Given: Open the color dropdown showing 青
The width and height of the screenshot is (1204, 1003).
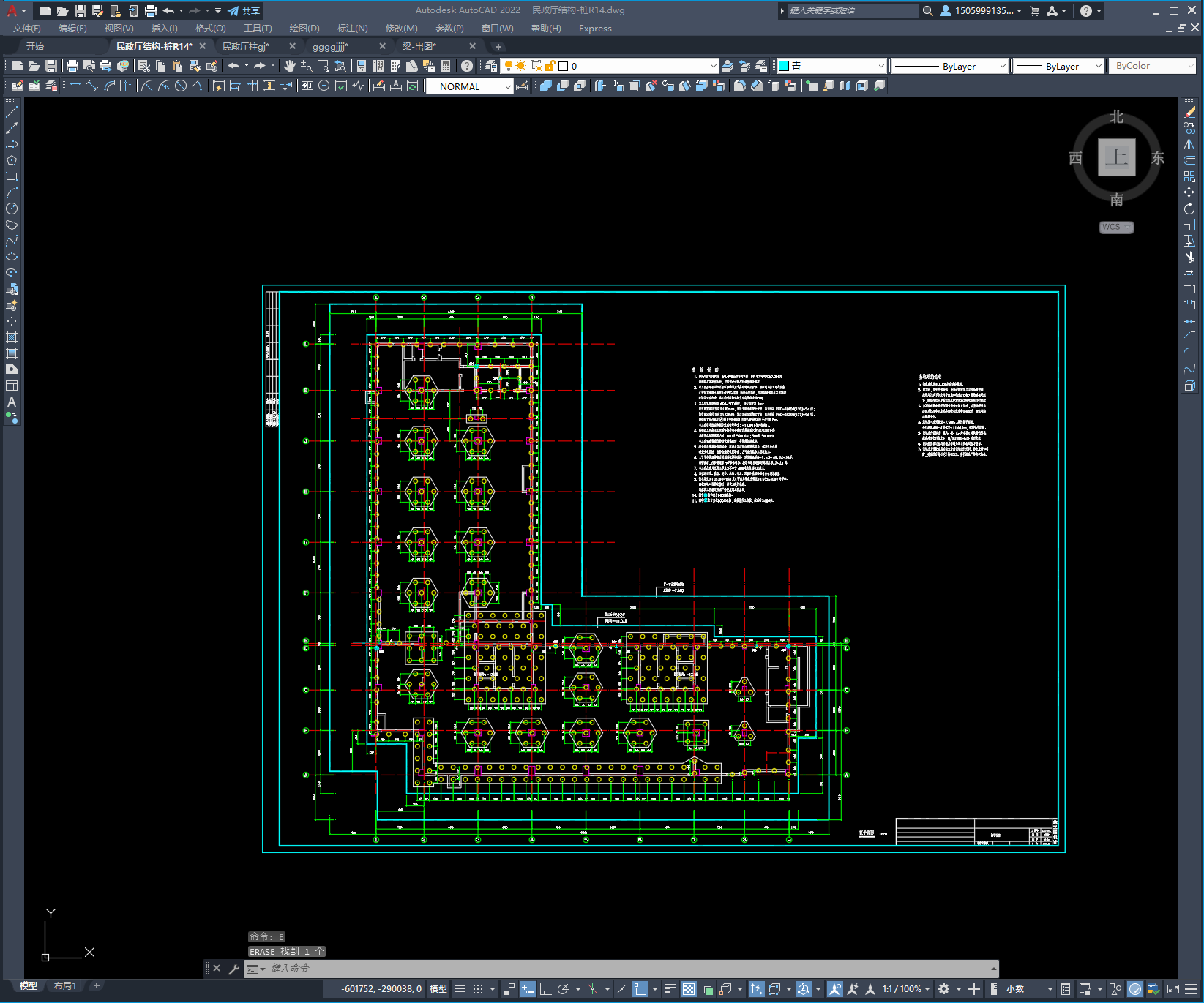Looking at the screenshot, I should (x=831, y=66).
